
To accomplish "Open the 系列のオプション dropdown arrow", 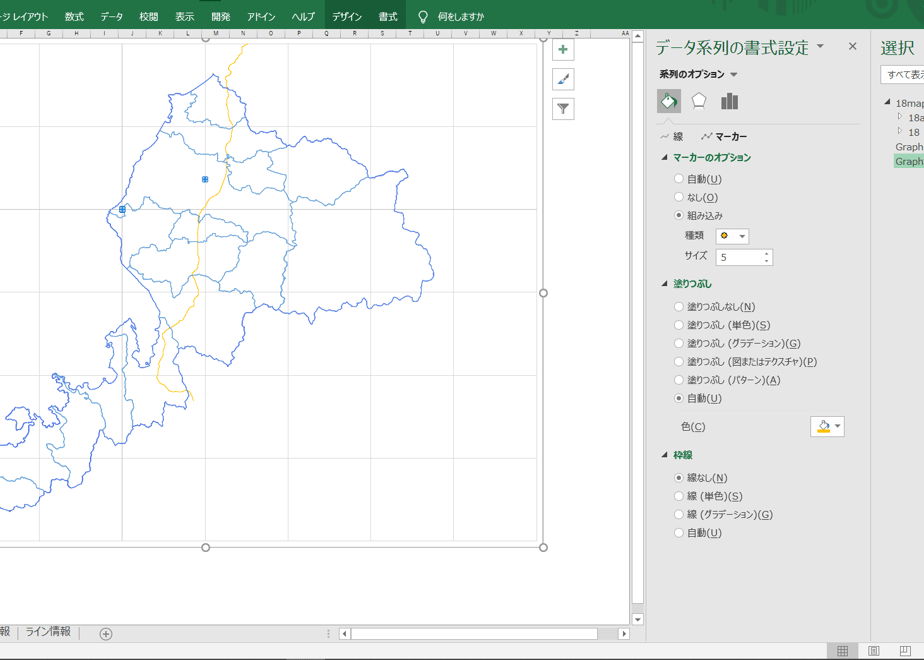I will (x=734, y=74).
